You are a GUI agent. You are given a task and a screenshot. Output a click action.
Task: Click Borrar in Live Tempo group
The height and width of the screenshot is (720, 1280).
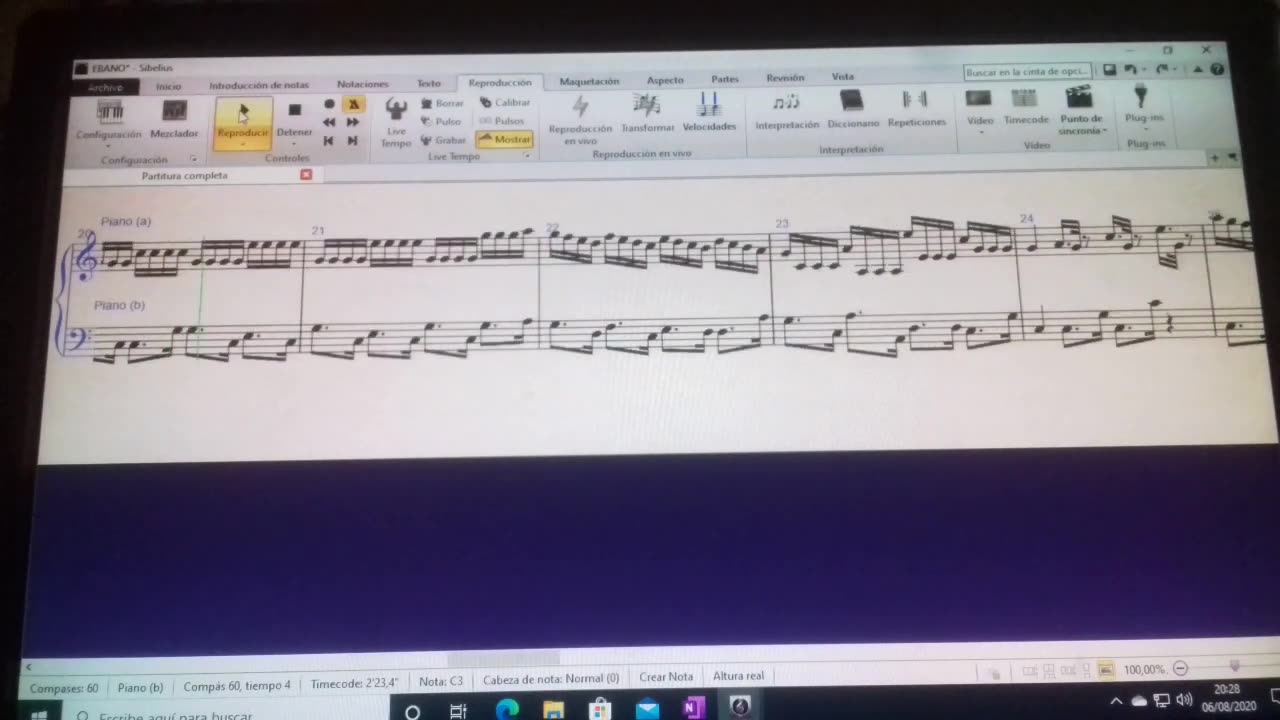442,103
